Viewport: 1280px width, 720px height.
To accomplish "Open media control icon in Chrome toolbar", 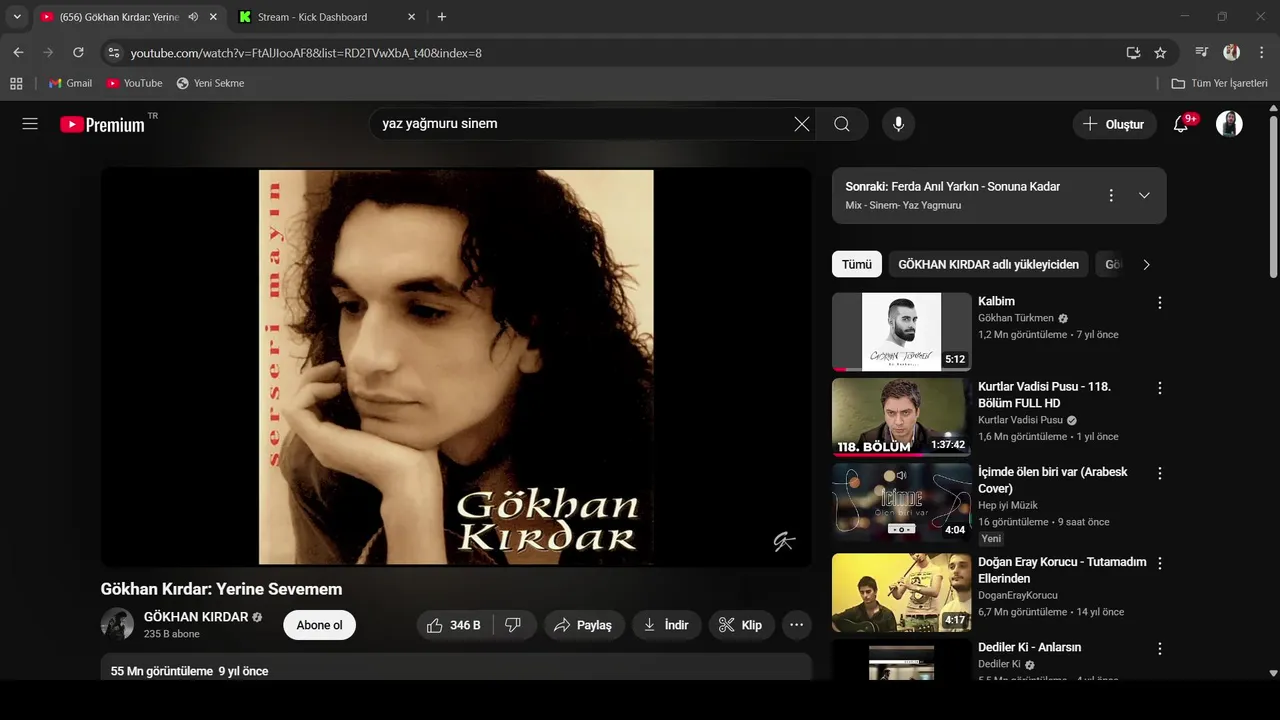I will 1202,52.
